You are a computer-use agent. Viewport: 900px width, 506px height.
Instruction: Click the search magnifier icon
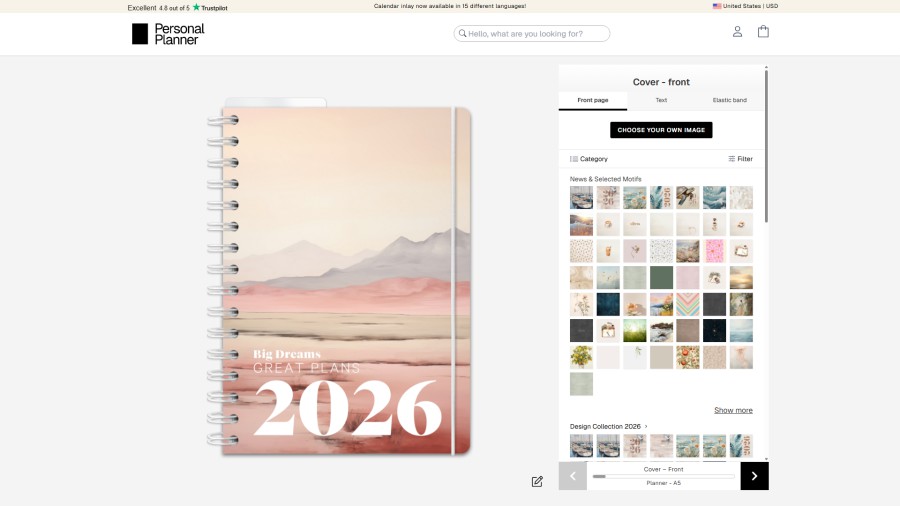coord(462,34)
